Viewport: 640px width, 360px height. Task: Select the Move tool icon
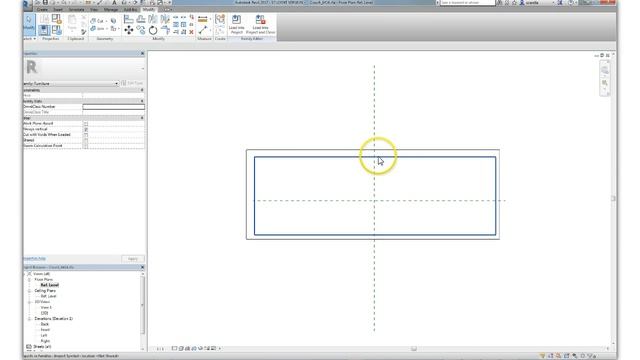(129, 30)
